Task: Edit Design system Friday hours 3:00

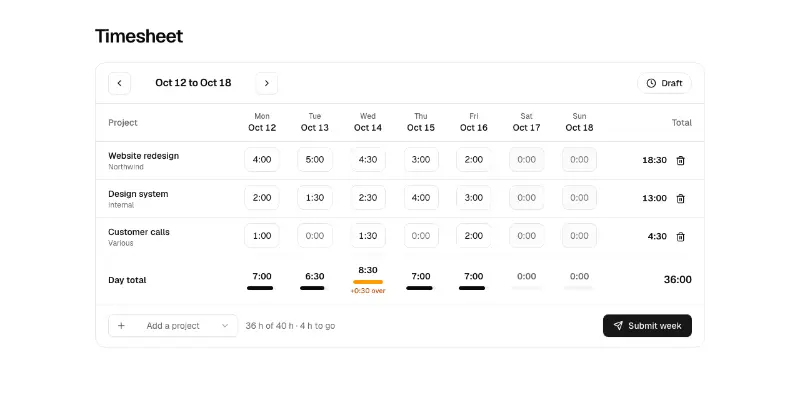Action: (473, 197)
